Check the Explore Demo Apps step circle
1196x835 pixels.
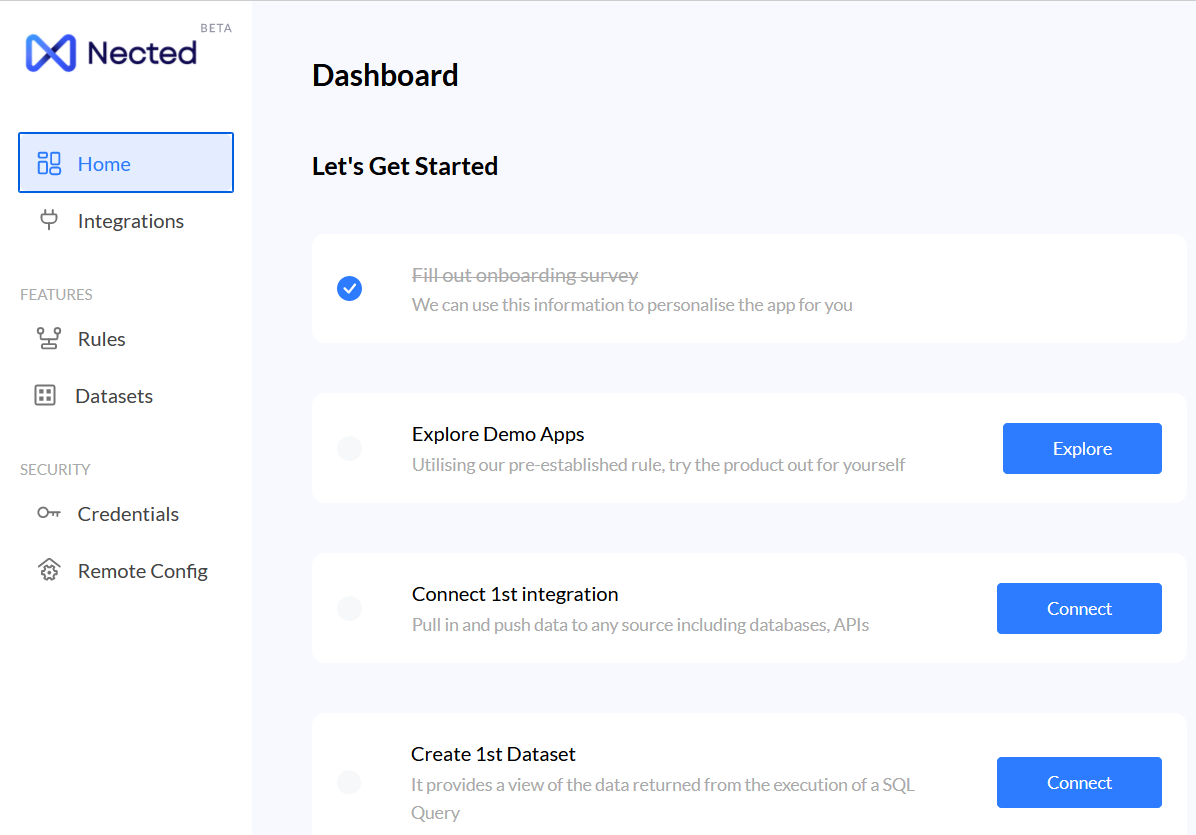(350, 448)
